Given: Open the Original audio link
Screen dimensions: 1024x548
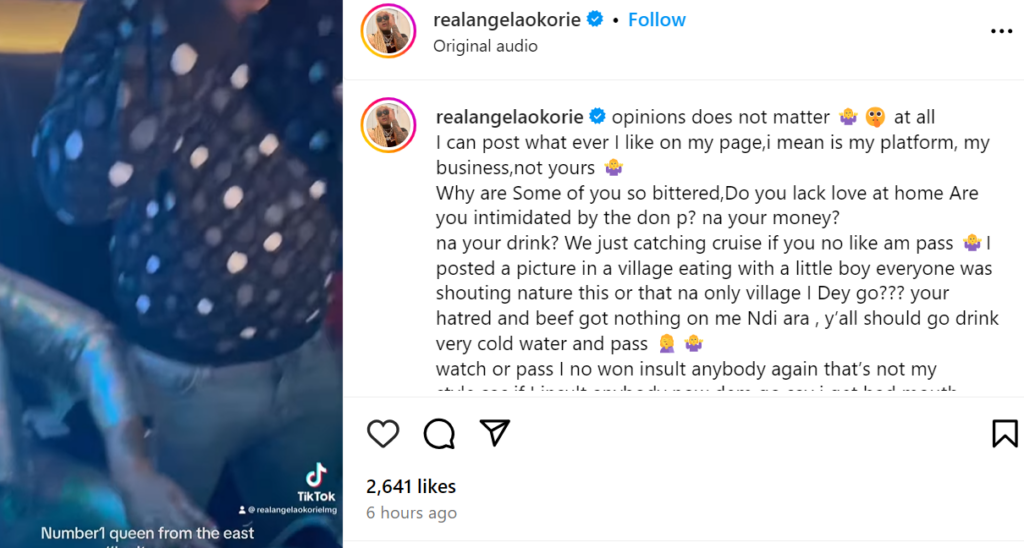Looking at the screenshot, I should pos(485,46).
